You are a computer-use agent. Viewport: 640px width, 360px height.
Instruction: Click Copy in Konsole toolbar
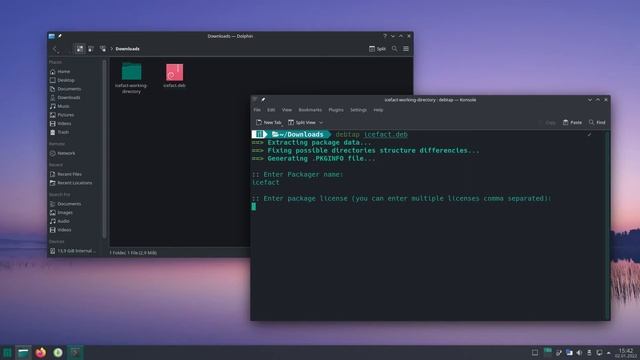pos(547,122)
